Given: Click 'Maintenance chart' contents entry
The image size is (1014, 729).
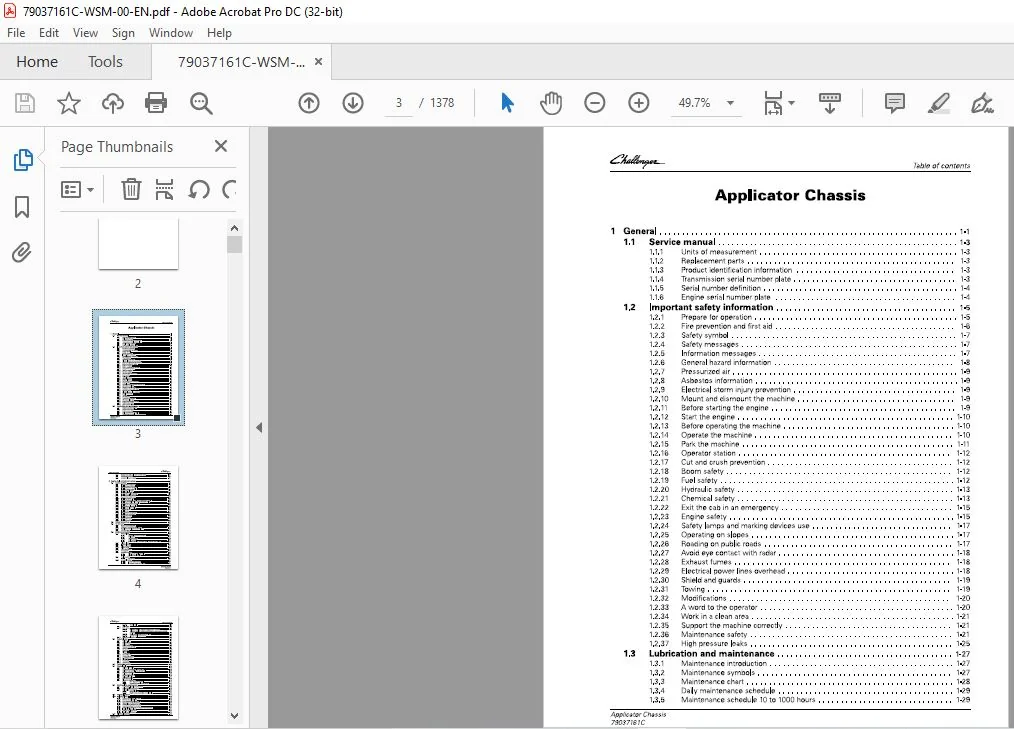Looking at the screenshot, I should pyautogui.click(x=712, y=682).
